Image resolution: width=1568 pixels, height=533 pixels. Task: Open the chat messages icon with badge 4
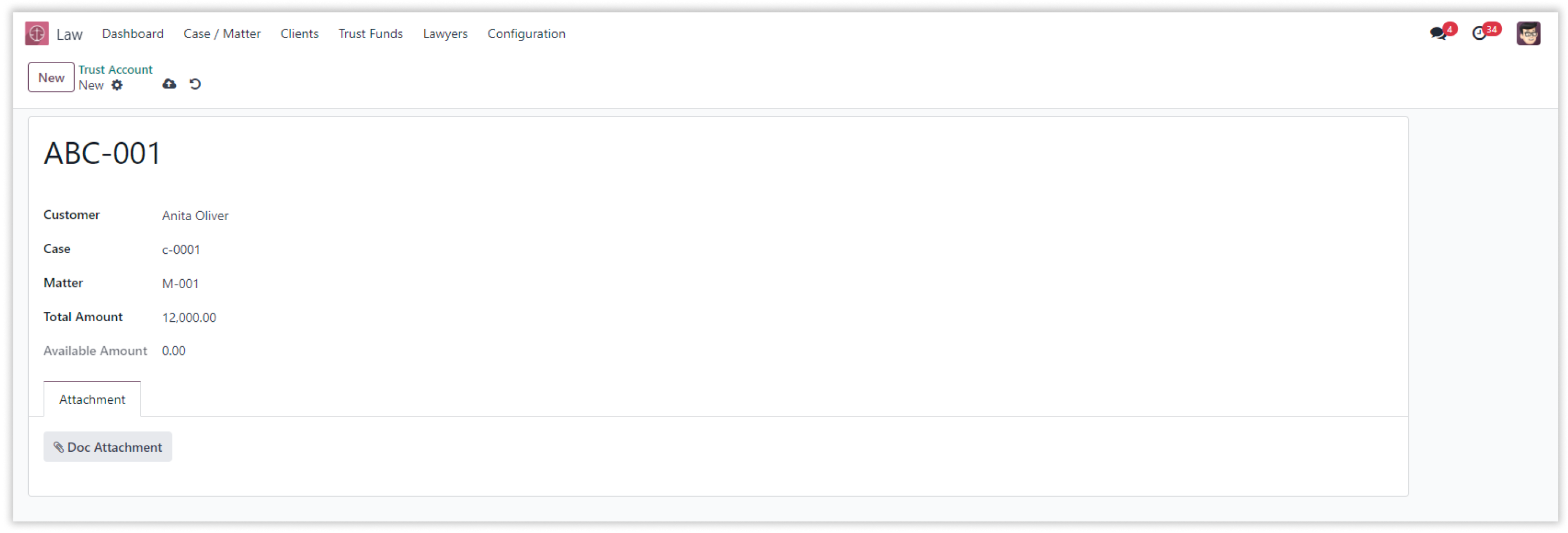tap(1439, 33)
